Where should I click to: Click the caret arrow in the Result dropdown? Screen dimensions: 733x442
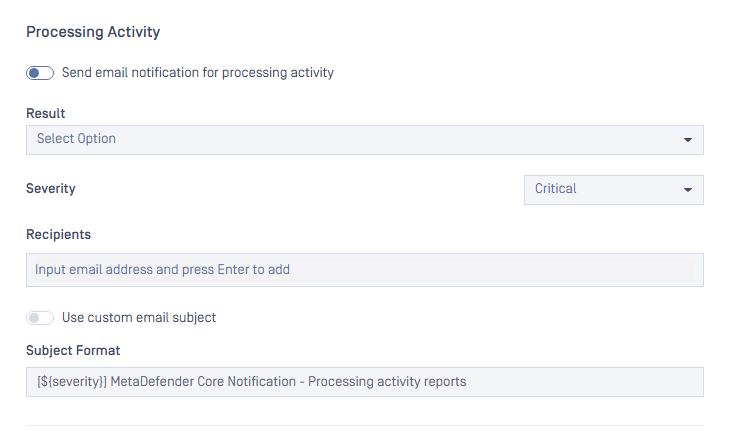coord(688,140)
